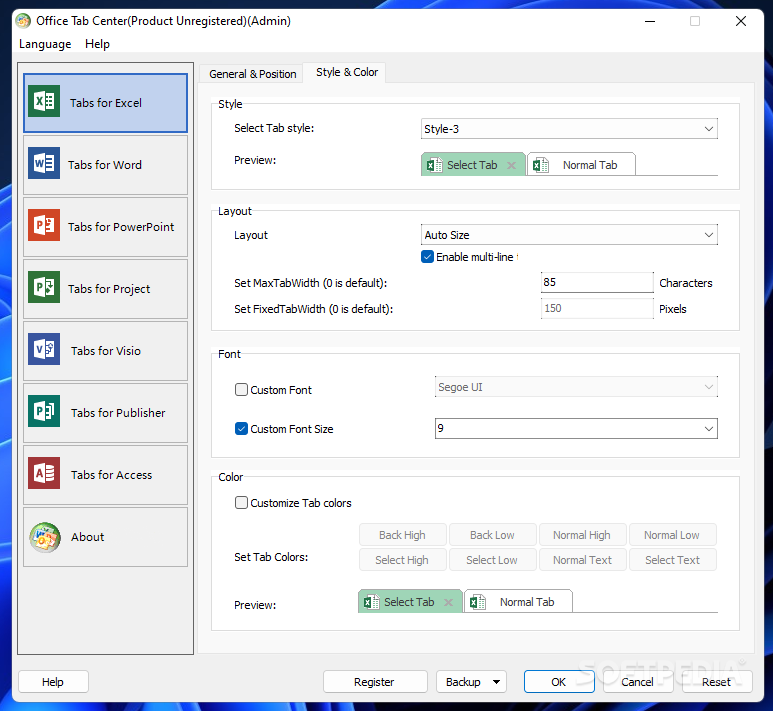Open Tabs for Publisher icon

pyautogui.click(x=44, y=411)
